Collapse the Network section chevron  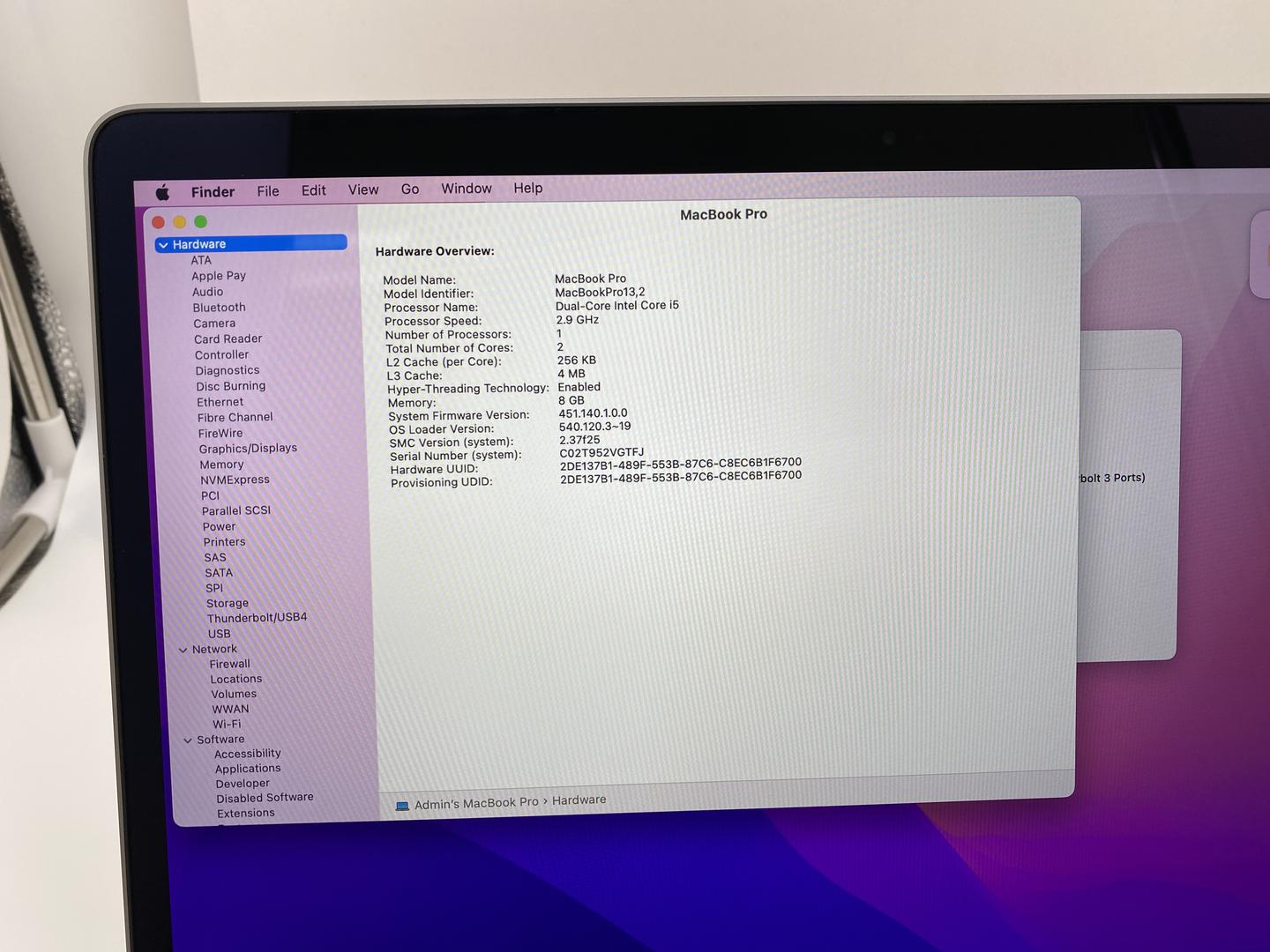click(x=183, y=651)
